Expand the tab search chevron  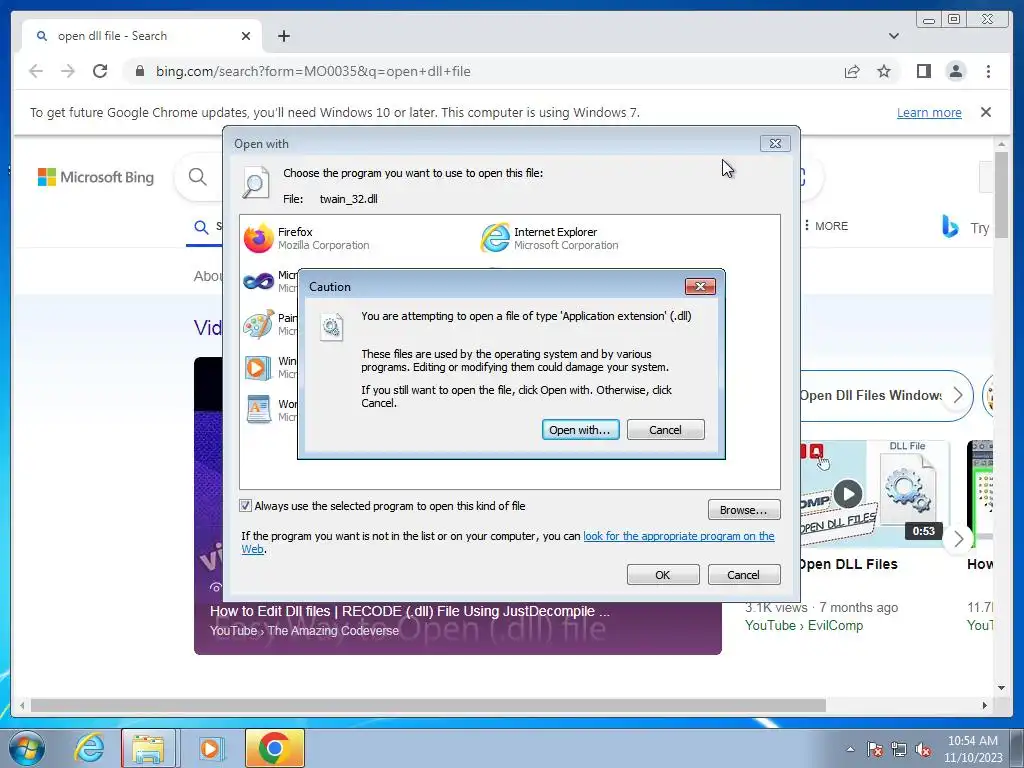click(x=894, y=36)
